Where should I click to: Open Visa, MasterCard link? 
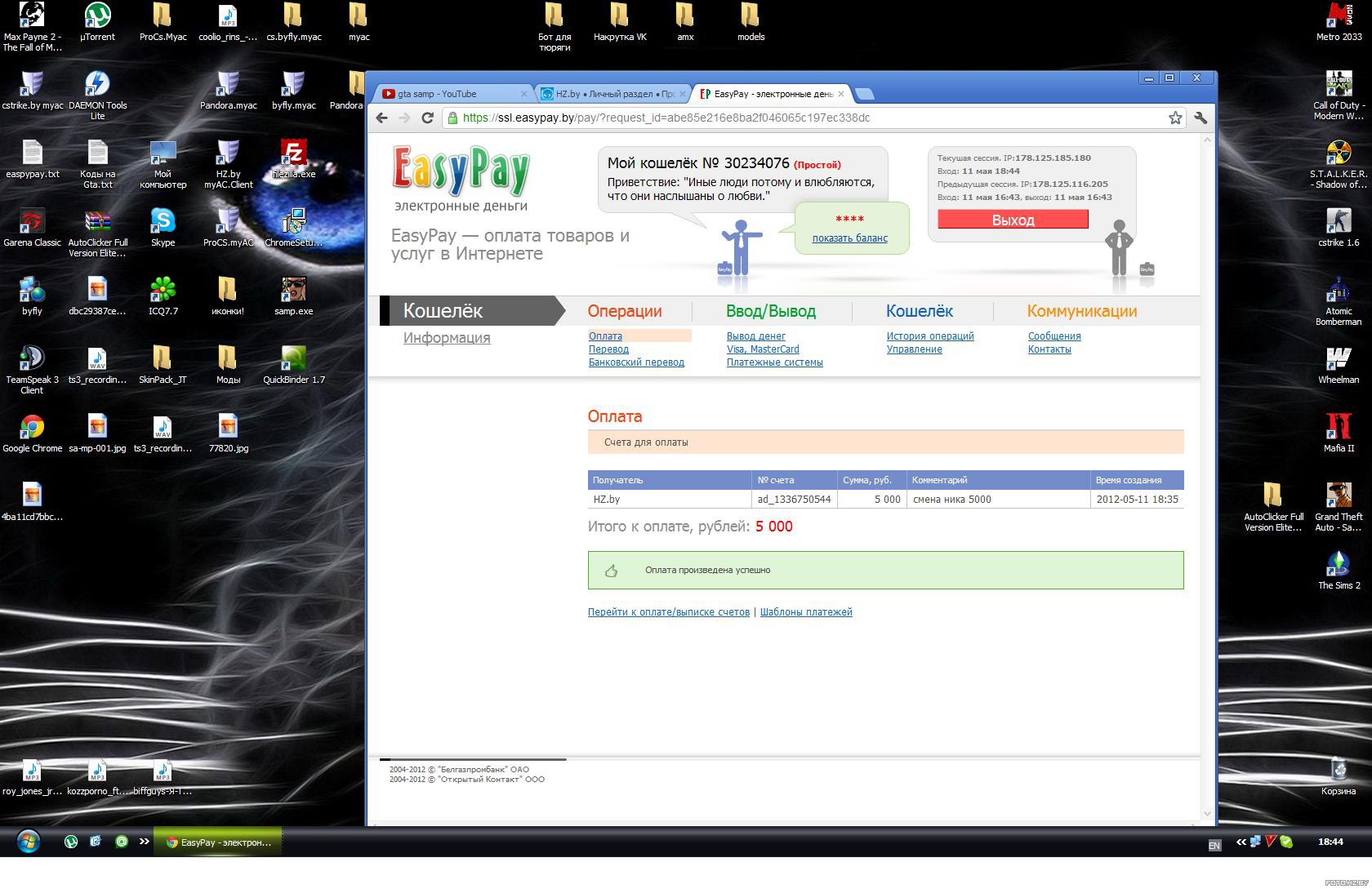pyautogui.click(x=763, y=349)
